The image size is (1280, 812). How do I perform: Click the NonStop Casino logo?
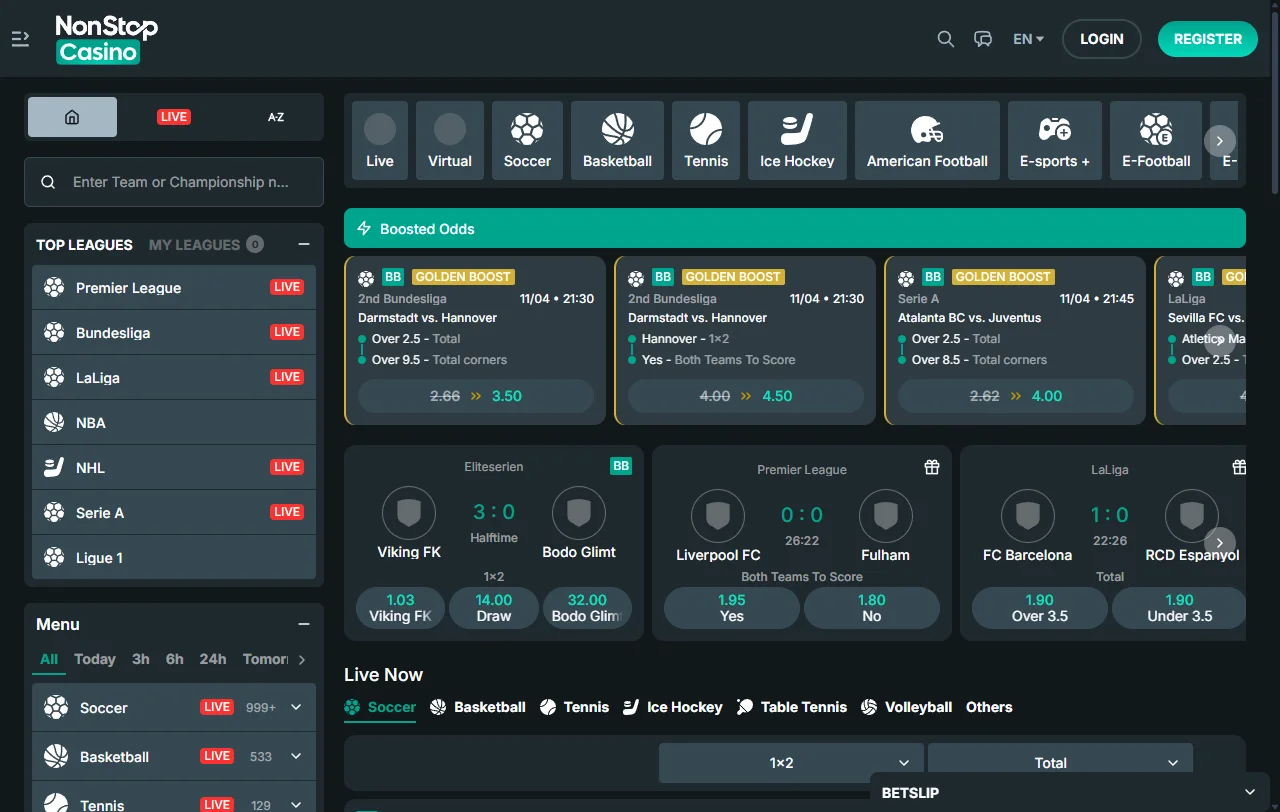106,39
